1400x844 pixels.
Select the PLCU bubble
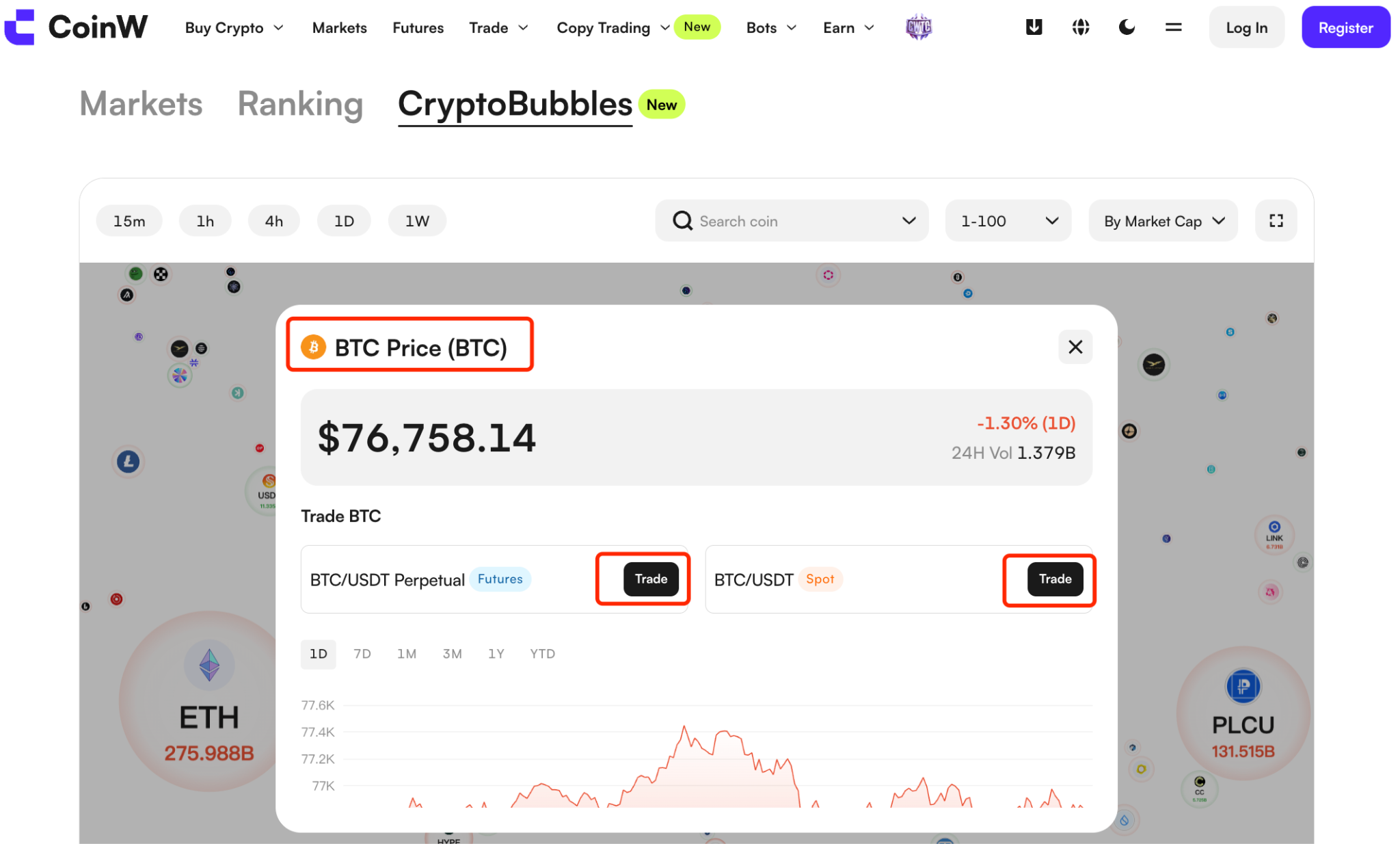click(x=1243, y=713)
